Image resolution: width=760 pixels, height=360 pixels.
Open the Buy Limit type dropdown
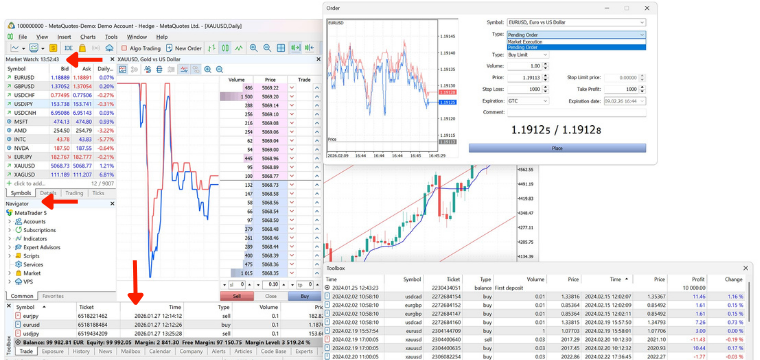tap(528, 55)
